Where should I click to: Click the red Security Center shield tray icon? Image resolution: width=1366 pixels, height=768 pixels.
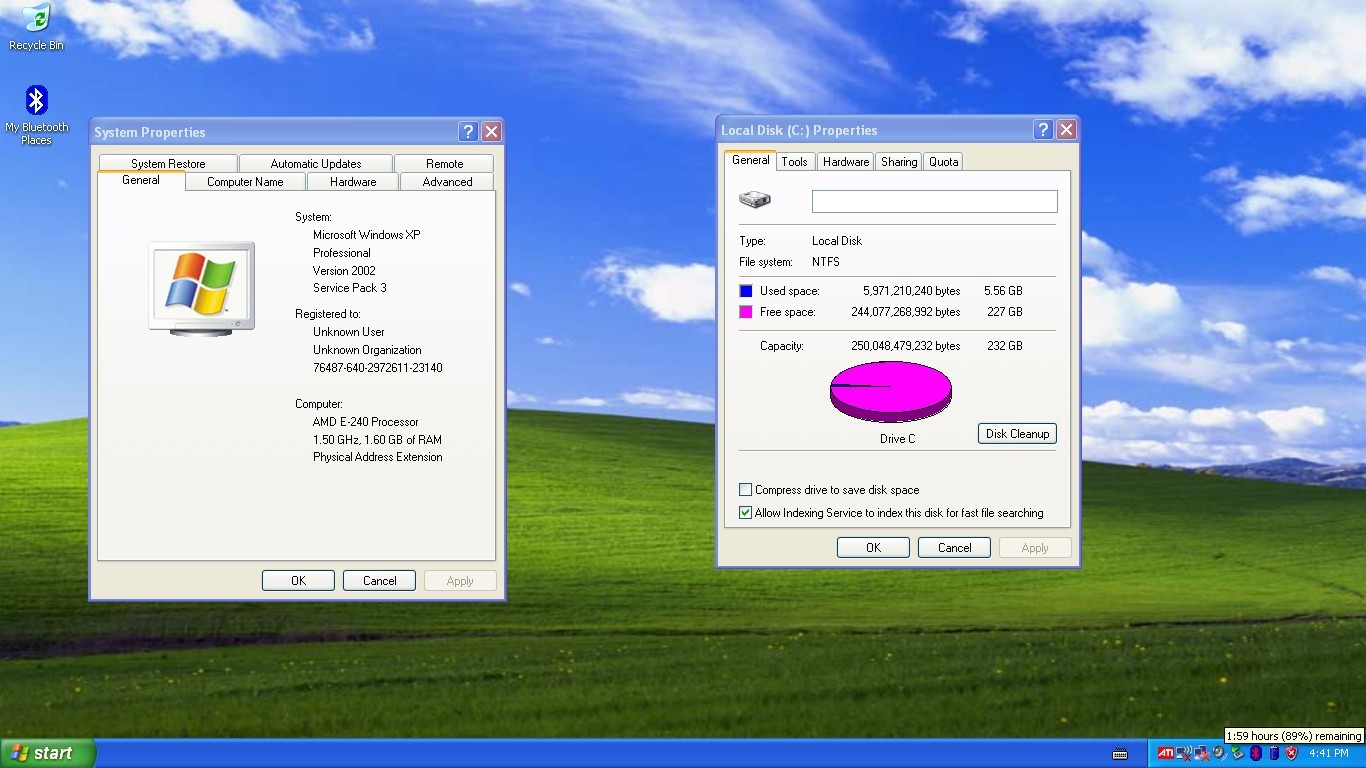tap(1291, 753)
